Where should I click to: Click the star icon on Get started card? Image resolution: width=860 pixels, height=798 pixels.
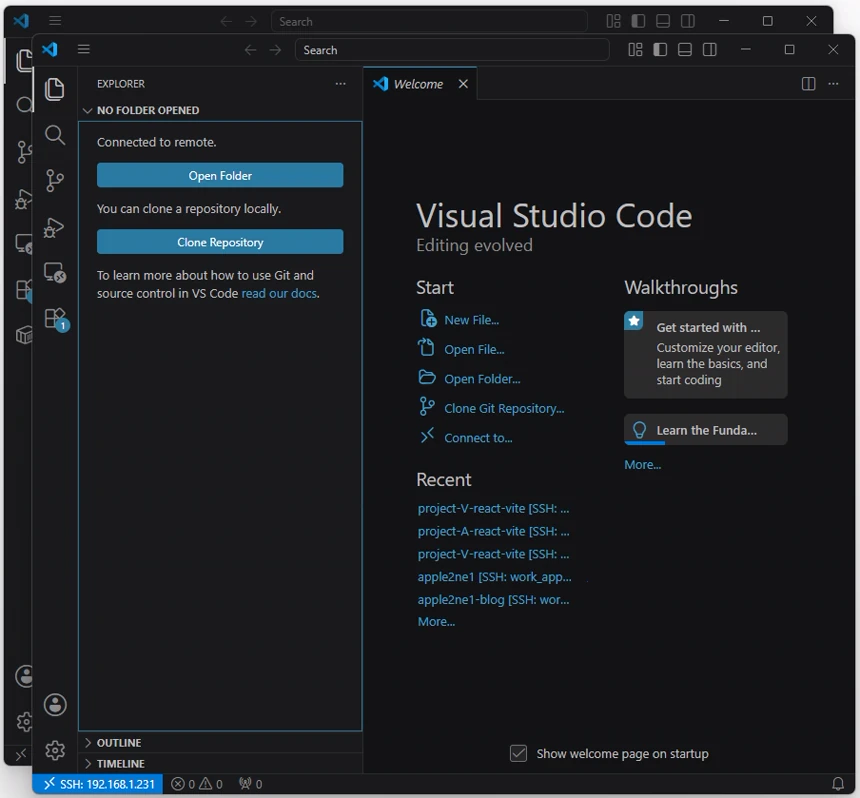(x=633, y=321)
